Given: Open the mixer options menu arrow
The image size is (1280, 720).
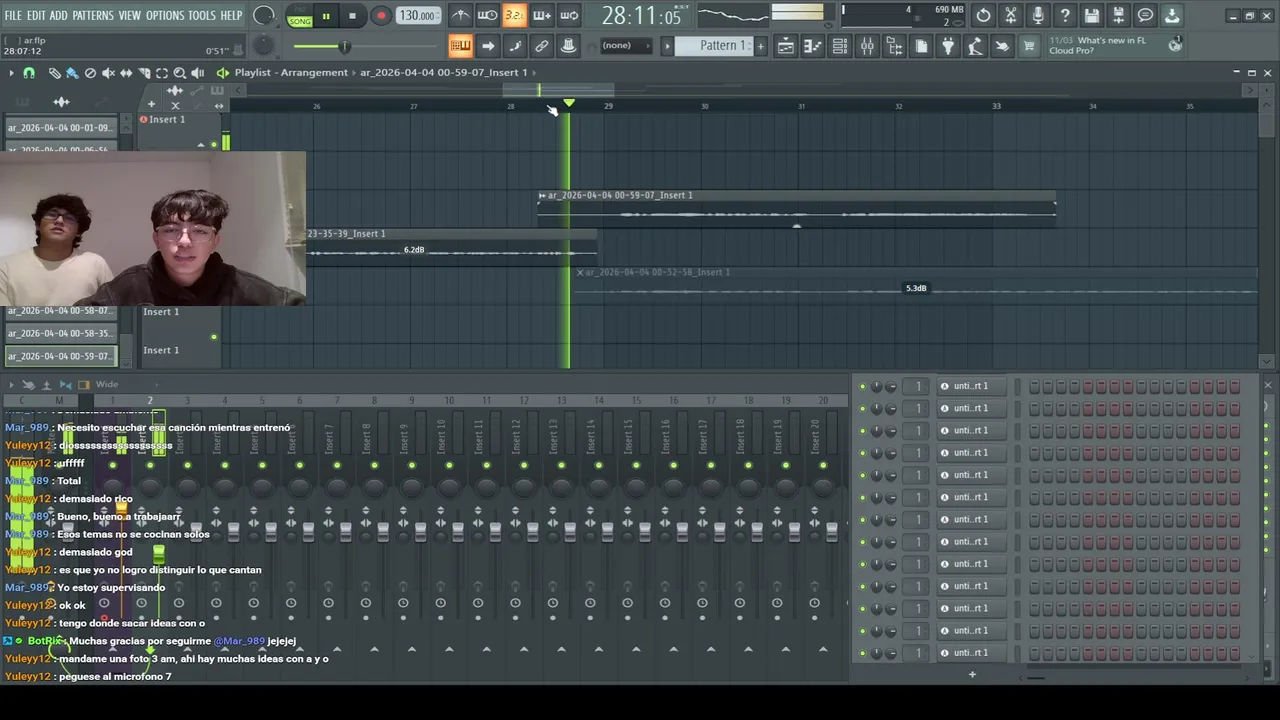Looking at the screenshot, I should 11,385.
